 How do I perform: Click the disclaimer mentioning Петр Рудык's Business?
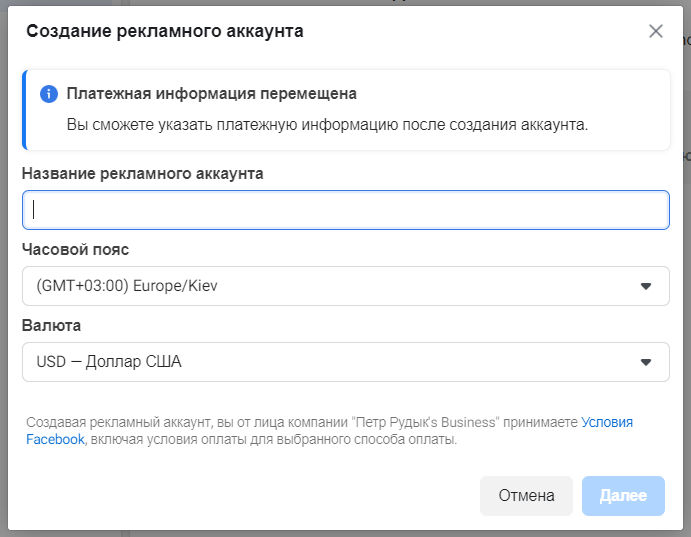tap(300, 423)
